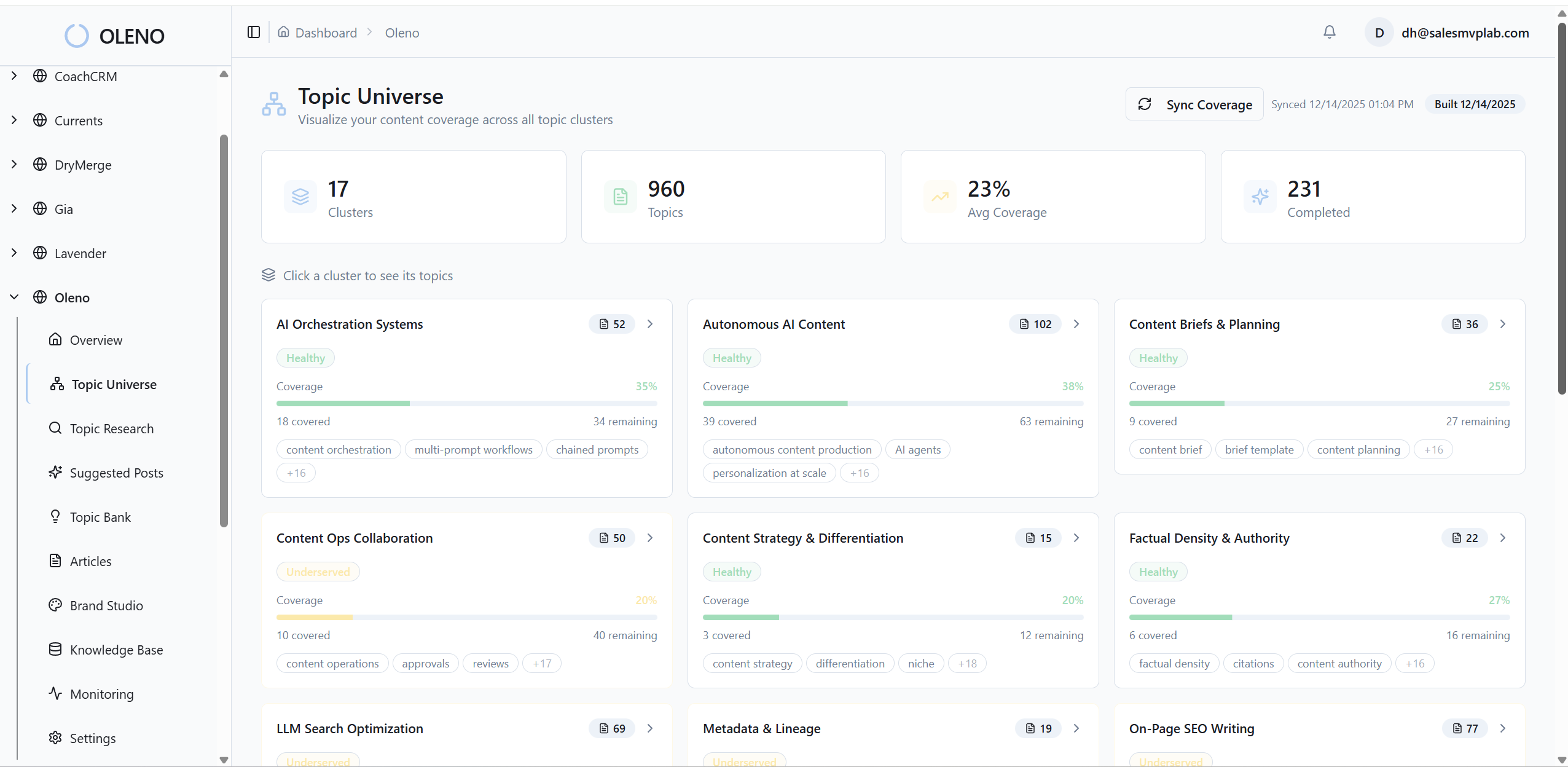Open the AI Orchestration Systems cluster details arrow
Image resolution: width=1568 pixels, height=767 pixels.
tap(650, 324)
